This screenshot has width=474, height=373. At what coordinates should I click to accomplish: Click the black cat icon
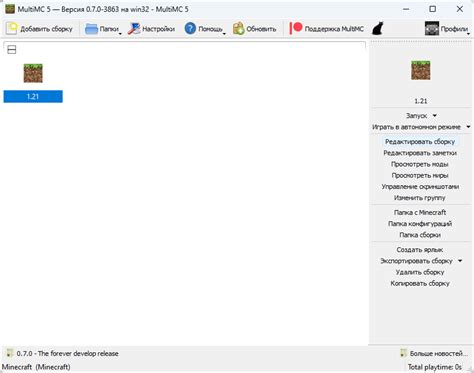pos(377,29)
